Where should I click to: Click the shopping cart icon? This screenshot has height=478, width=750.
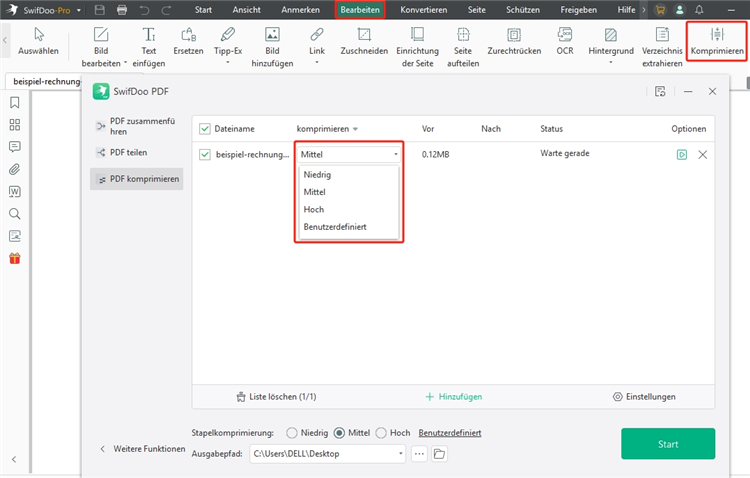coord(660,10)
